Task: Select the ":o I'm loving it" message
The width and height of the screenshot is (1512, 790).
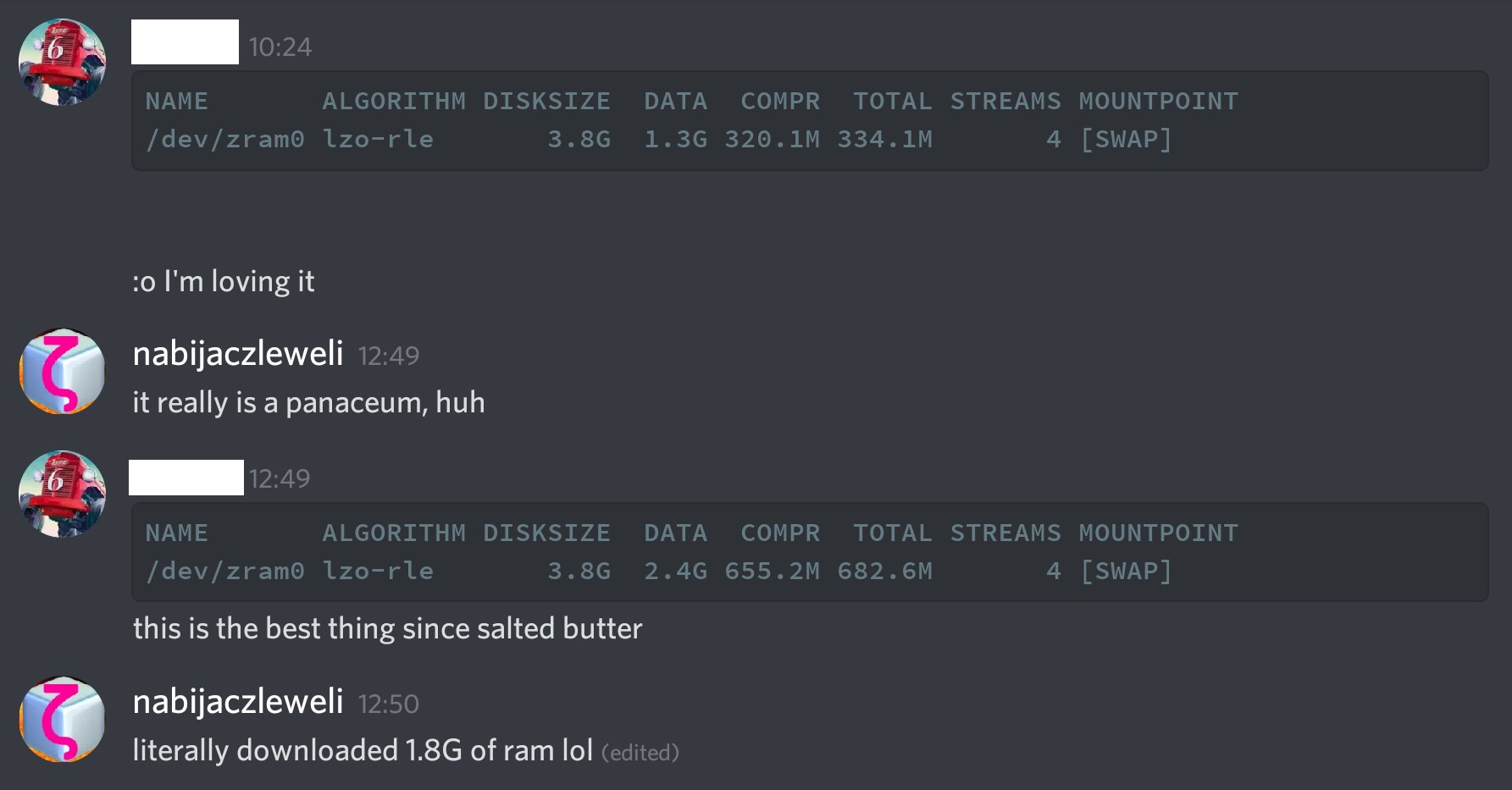Action: pyautogui.click(x=224, y=281)
